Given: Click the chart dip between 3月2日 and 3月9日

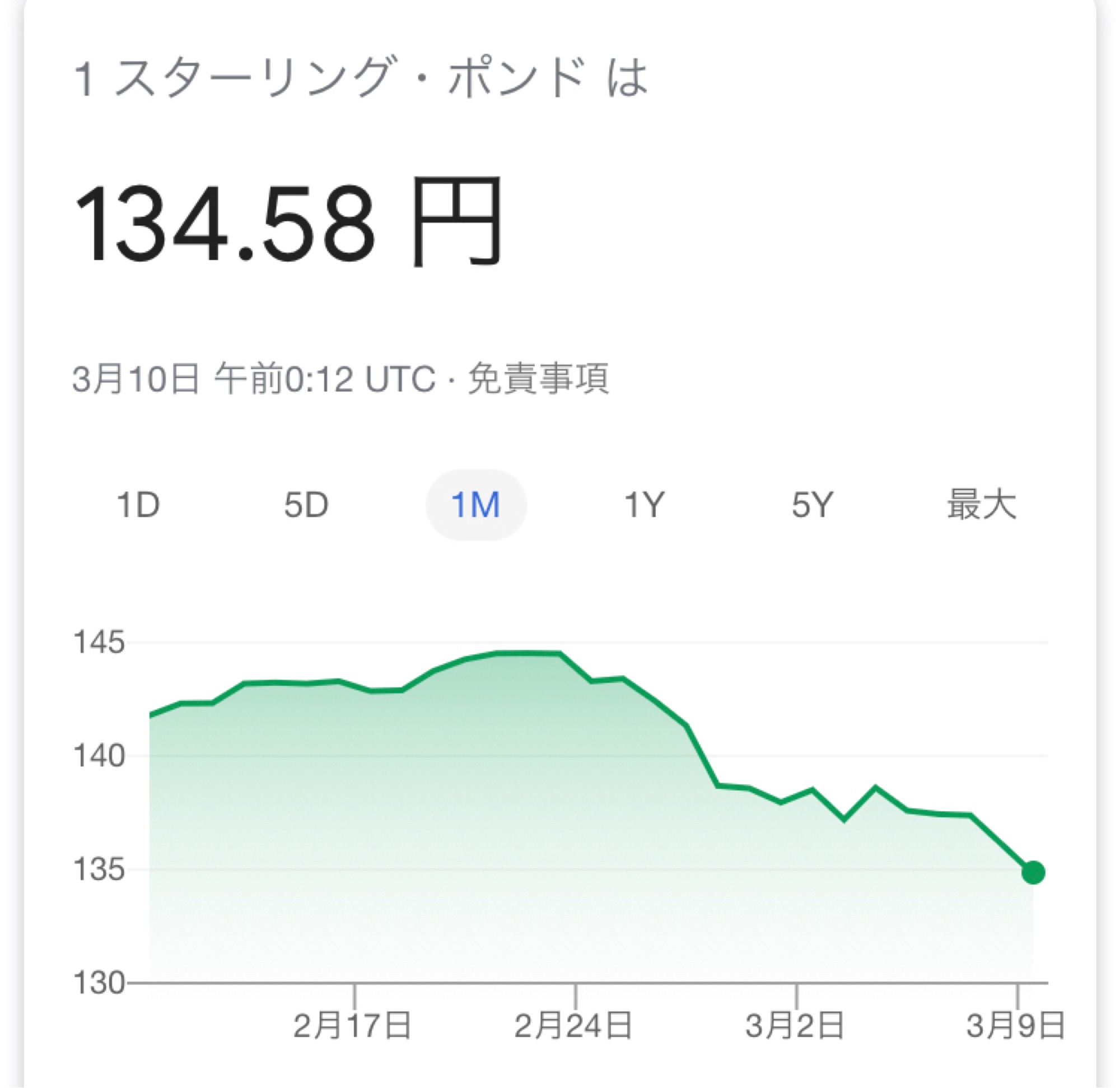Looking at the screenshot, I should 844,820.
